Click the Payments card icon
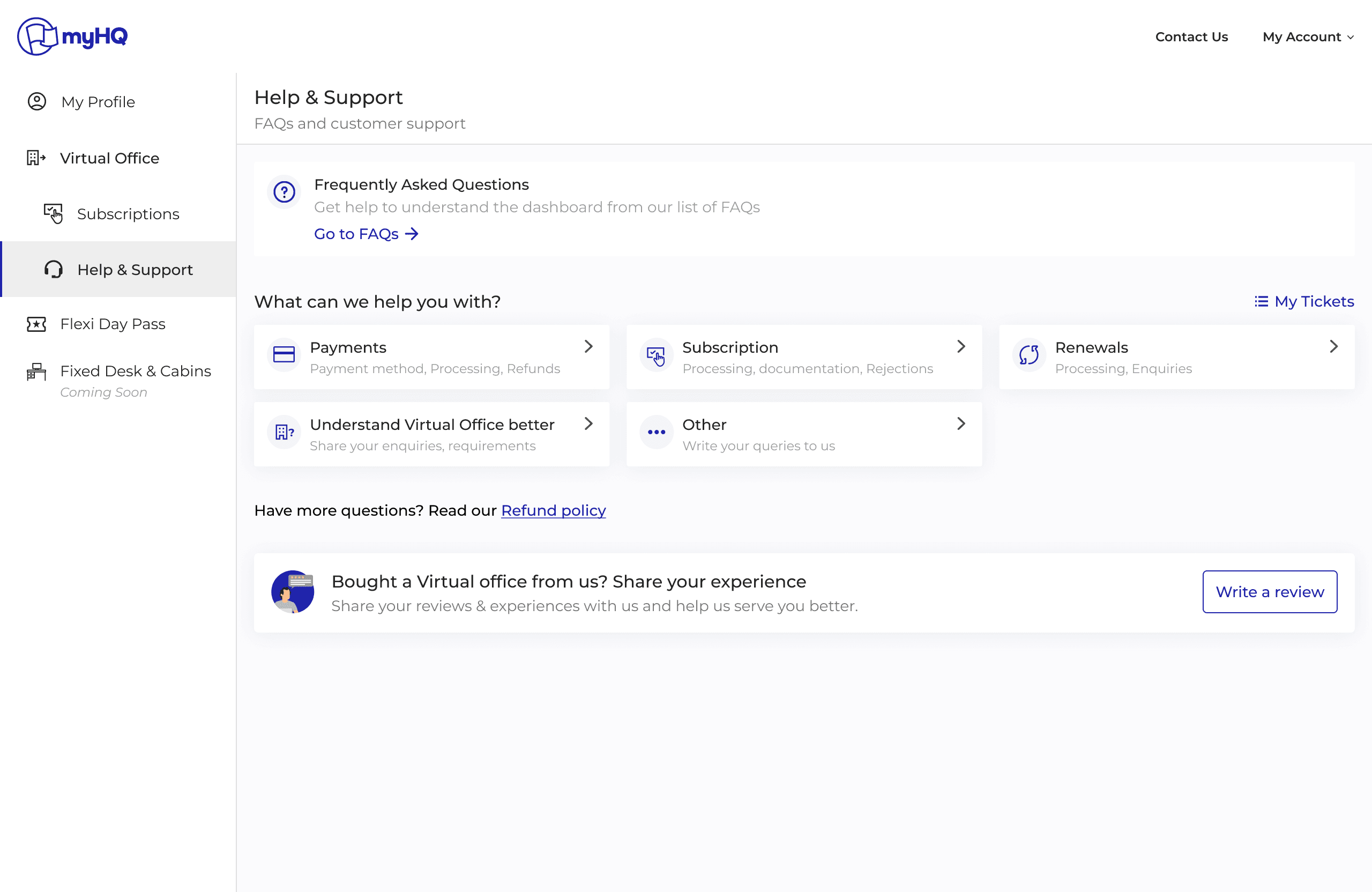The width and height of the screenshot is (1372, 892). point(284,355)
